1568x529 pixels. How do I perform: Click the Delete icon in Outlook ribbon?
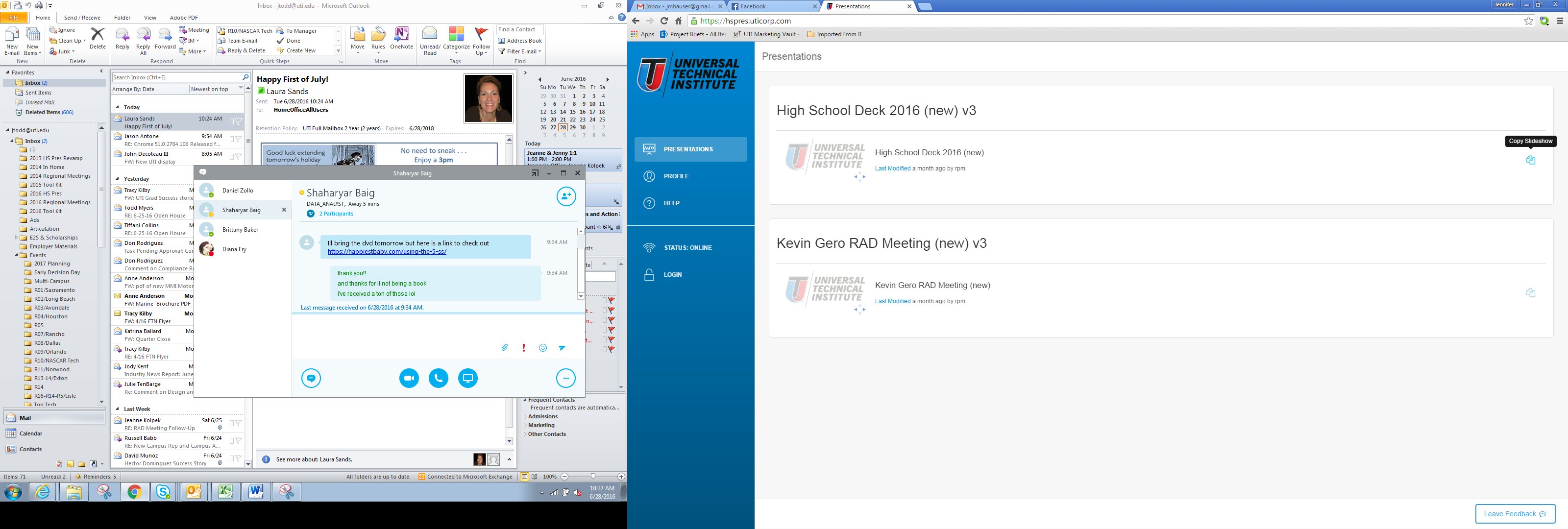tap(98, 38)
